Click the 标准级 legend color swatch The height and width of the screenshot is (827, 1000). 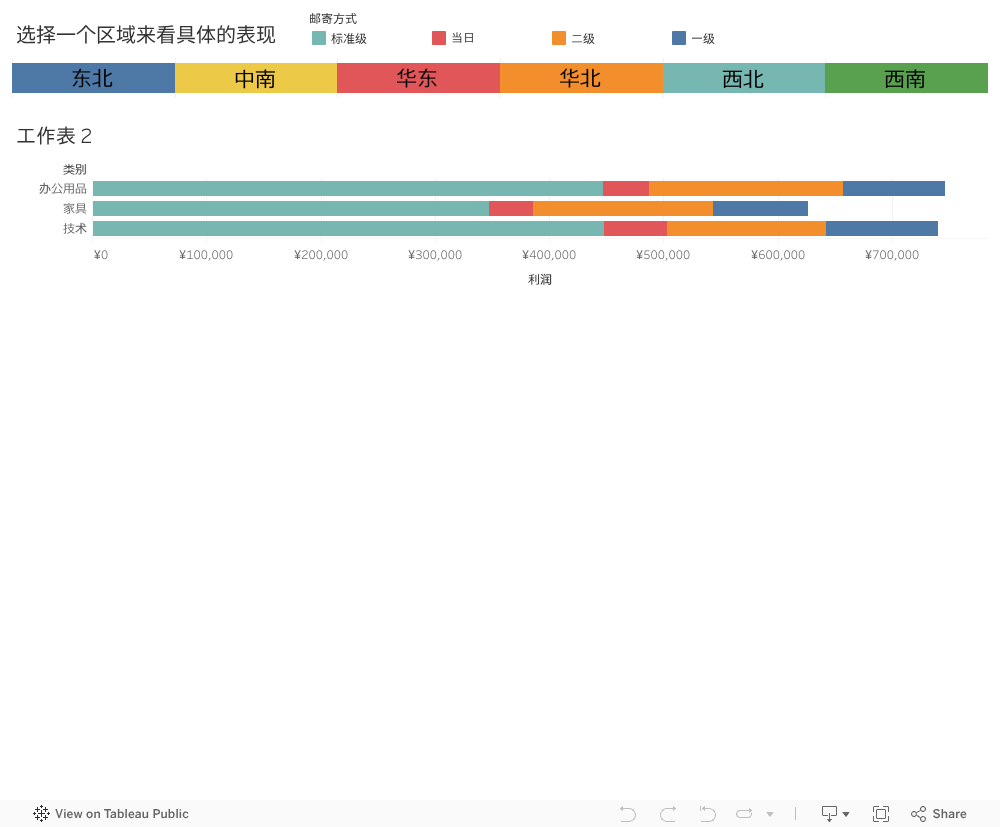[x=319, y=38]
